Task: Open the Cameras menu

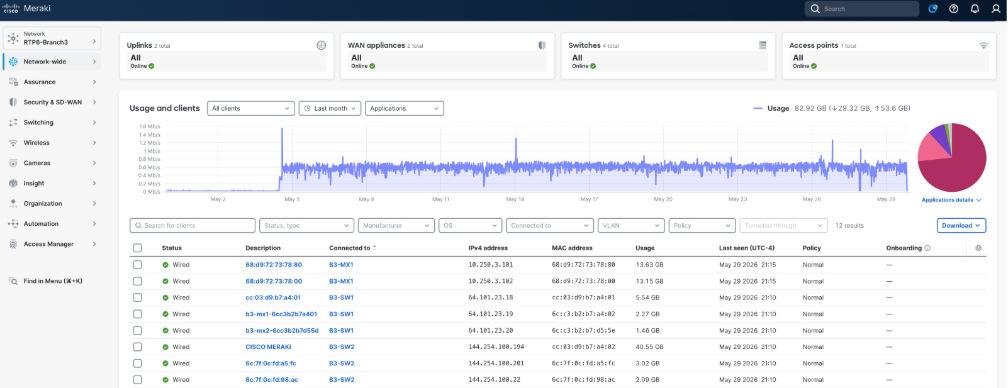Action: tap(52, 163)
